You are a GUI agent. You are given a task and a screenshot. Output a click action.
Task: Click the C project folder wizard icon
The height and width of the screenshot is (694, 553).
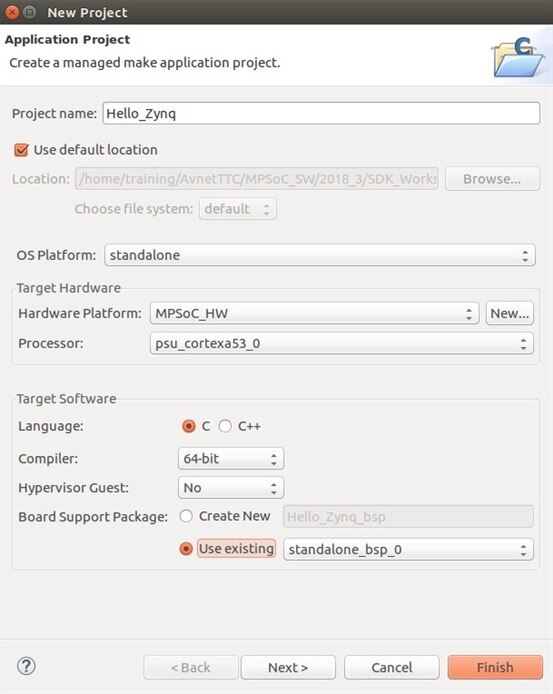518,57
